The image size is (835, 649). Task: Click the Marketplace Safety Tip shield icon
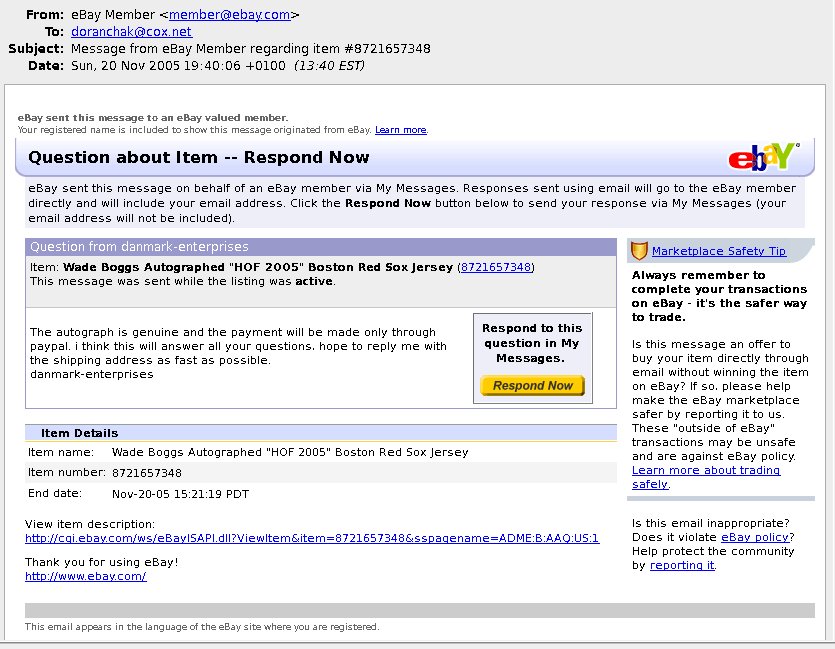tap(639, 251)
